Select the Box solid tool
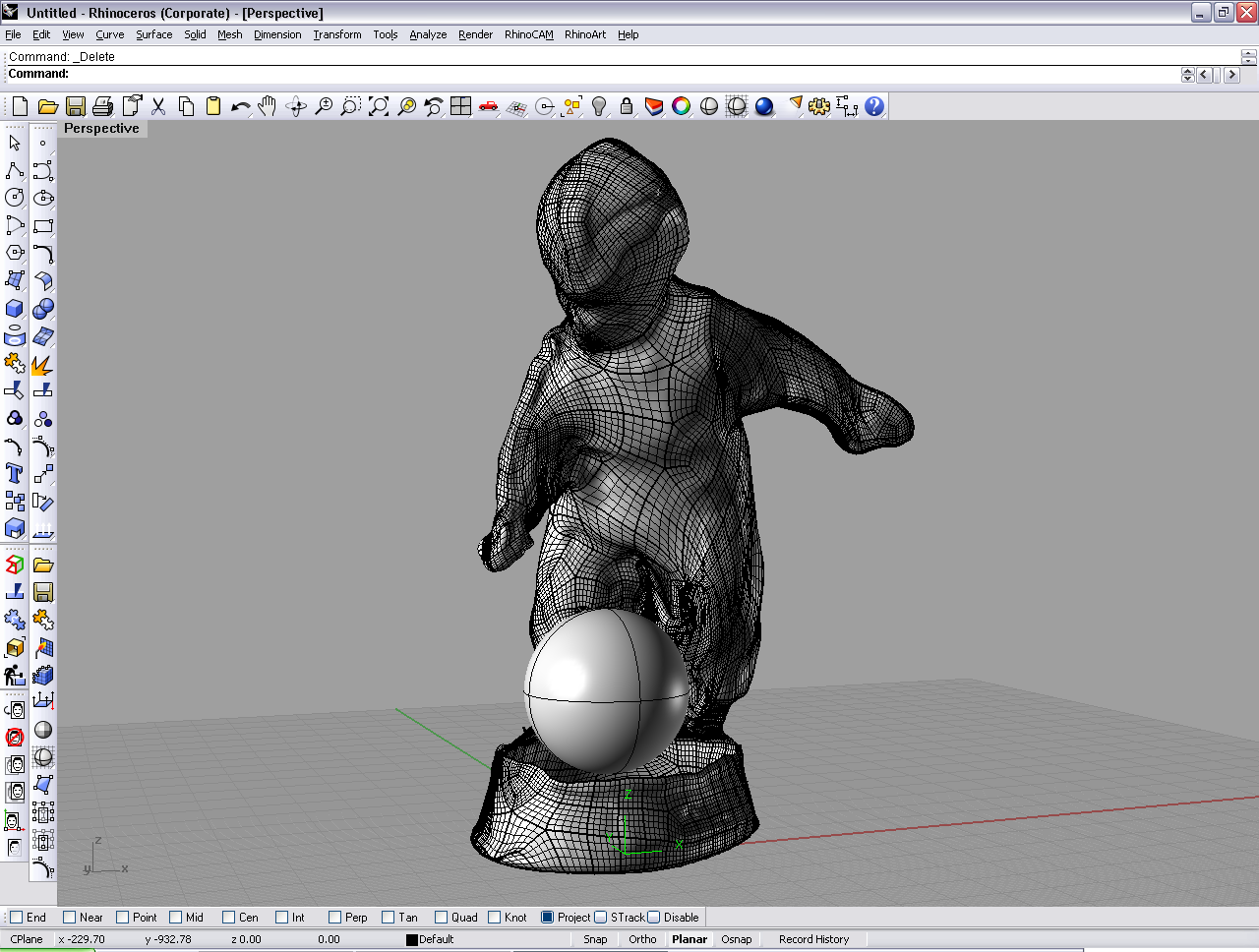 15,308
